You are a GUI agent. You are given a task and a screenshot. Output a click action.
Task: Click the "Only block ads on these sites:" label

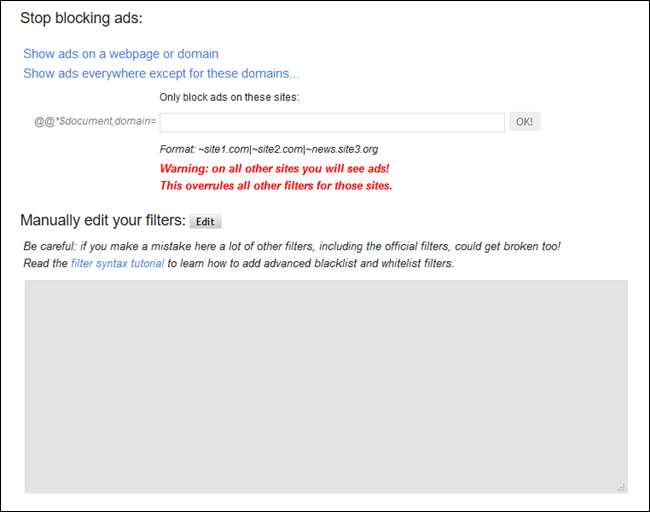pyautogui.click(x=229, y=97)
